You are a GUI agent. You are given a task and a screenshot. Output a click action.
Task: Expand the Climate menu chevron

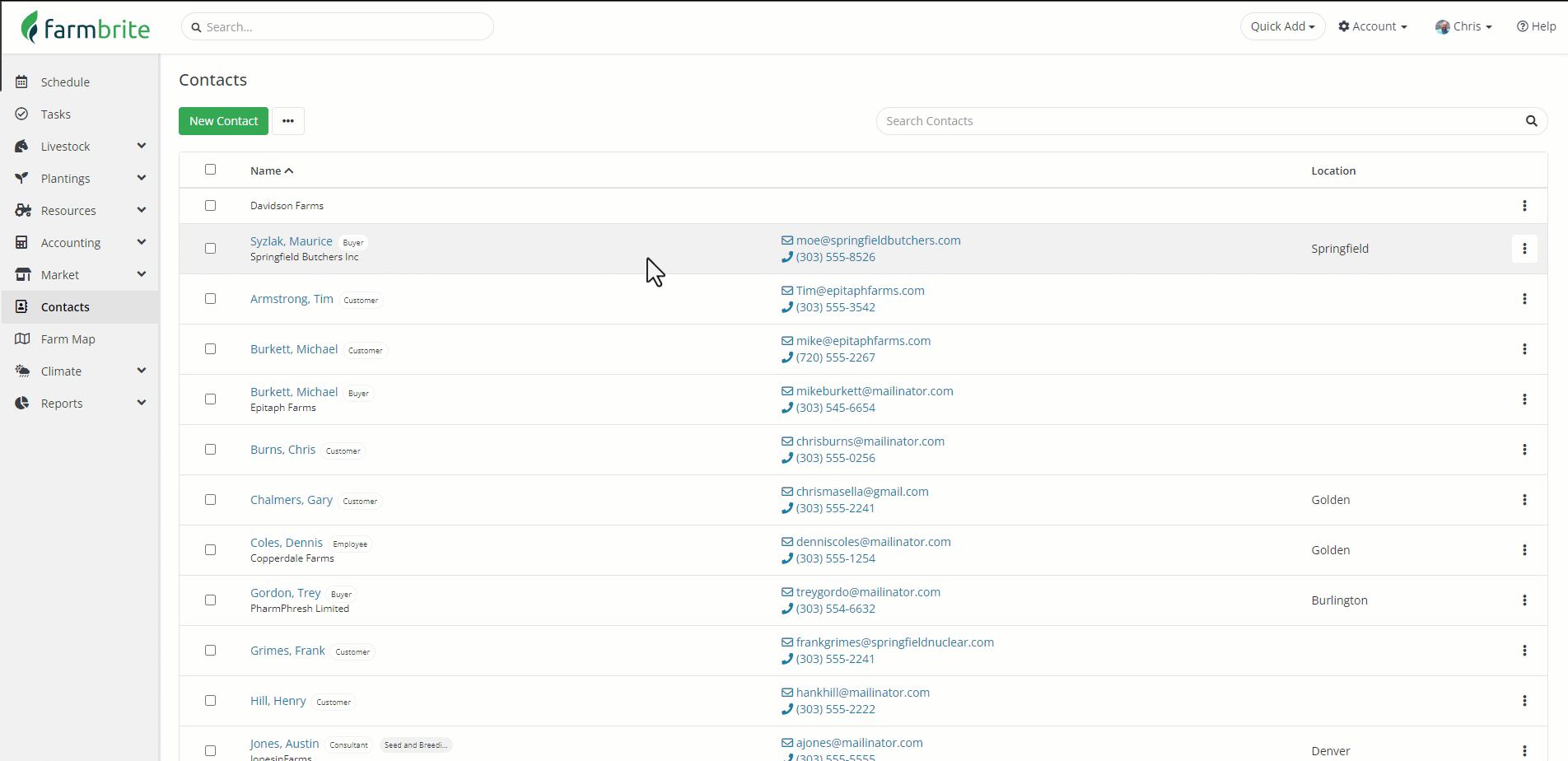tap(142, 371)
